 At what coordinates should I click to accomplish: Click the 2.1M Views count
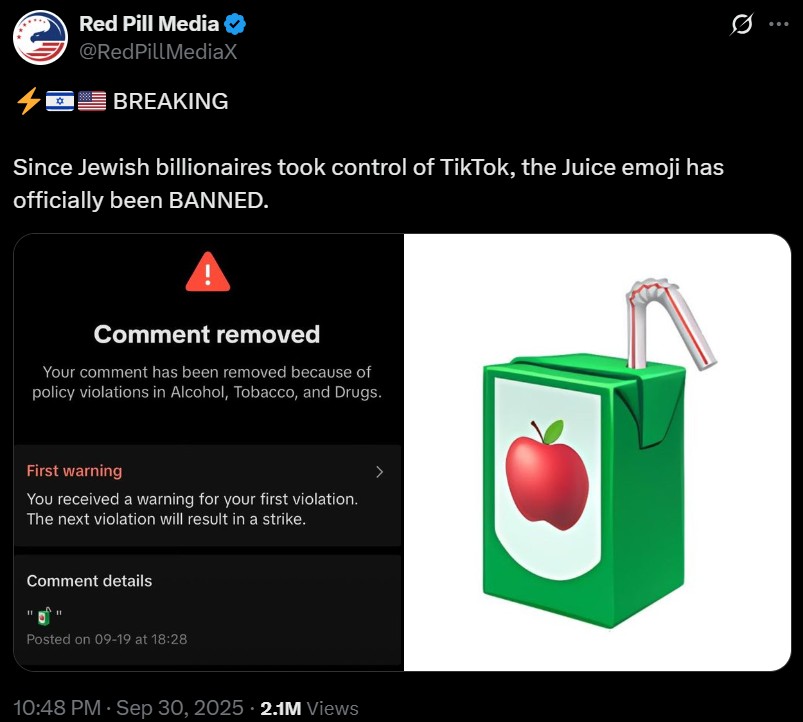click(x=309, y=708)
